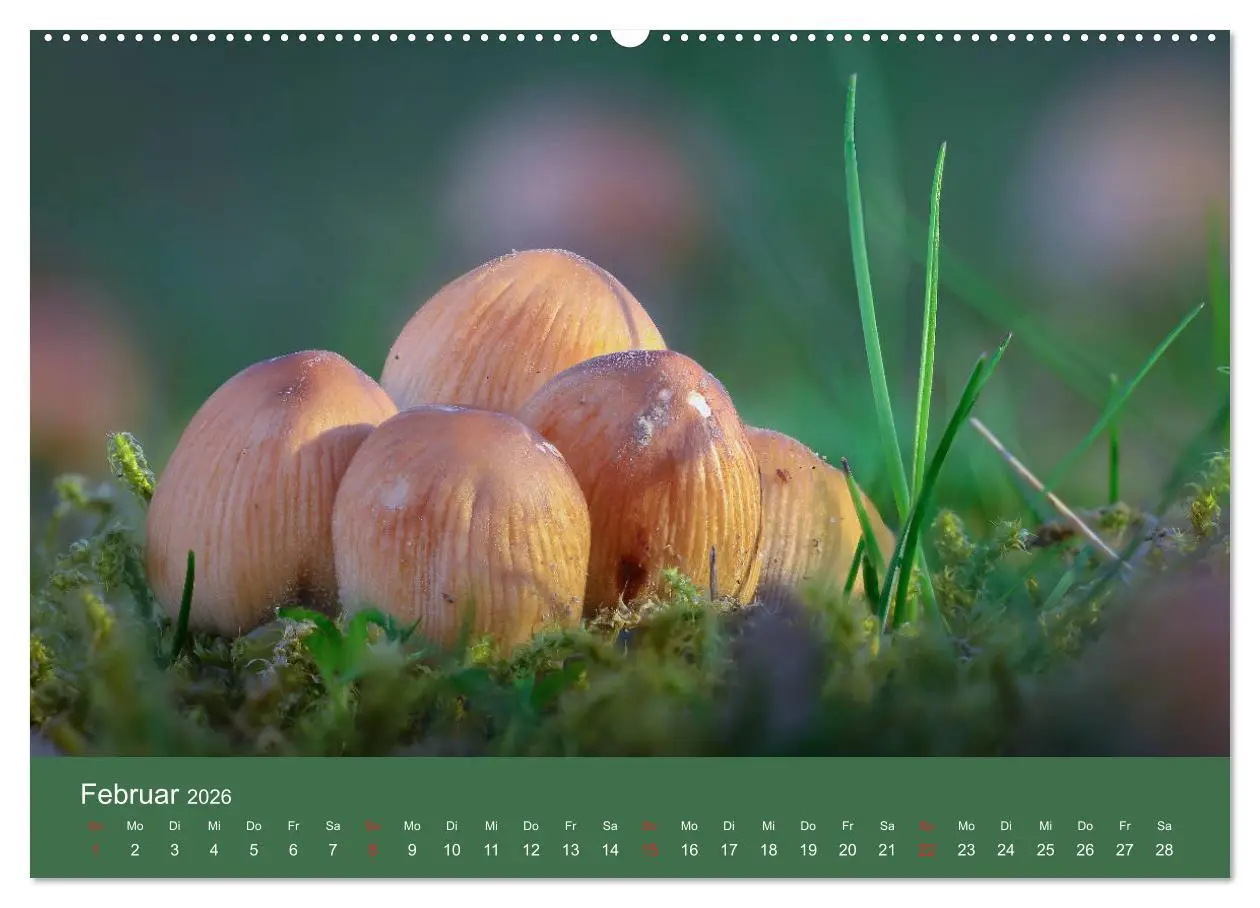The width and height of the screenshot is (1260, 908).
Task: Click the 'Do' weekday label for date 12
Action: pos(531,826)
